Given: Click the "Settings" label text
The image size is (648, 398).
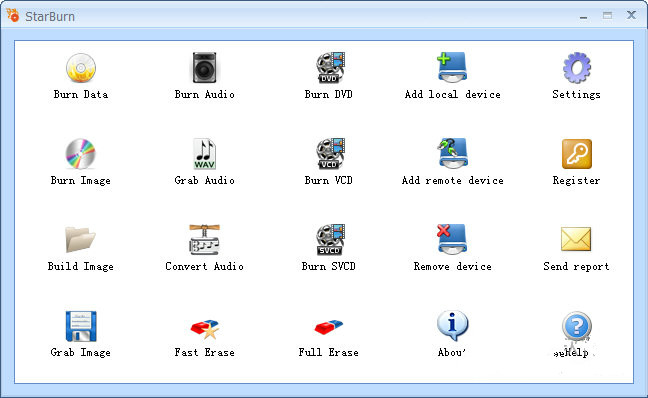Looking at the screenshot, I should [577, 95].
